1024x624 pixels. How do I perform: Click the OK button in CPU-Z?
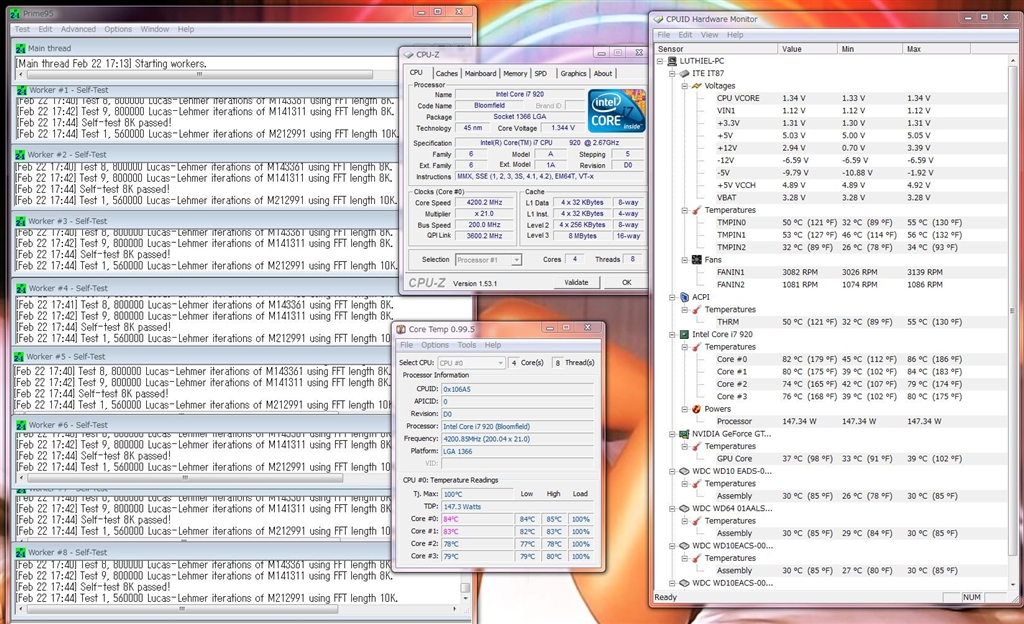[x=627, y=283]
